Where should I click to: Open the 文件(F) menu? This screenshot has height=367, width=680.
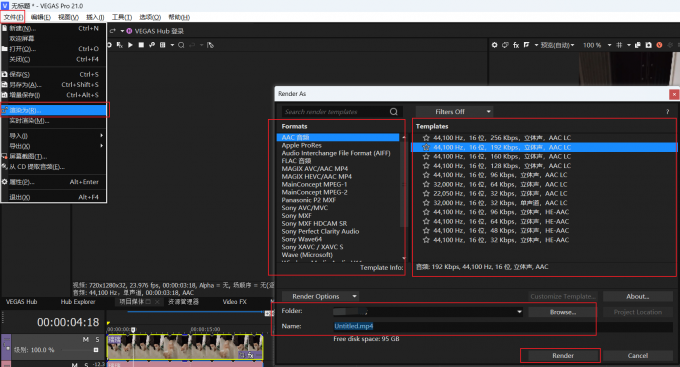click(x=13, y=17)
